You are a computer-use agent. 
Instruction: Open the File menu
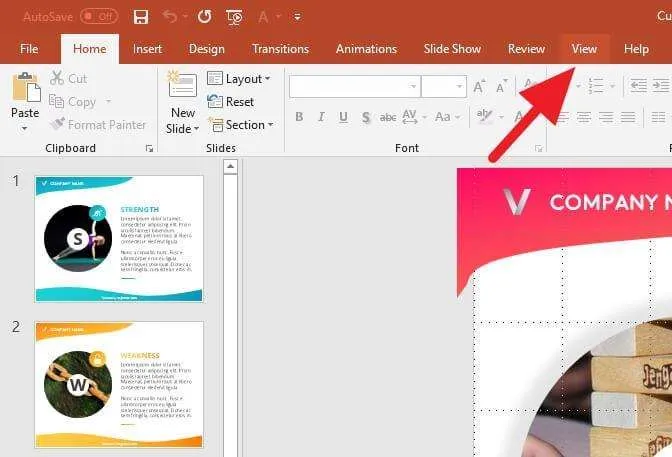click(29, 49)
